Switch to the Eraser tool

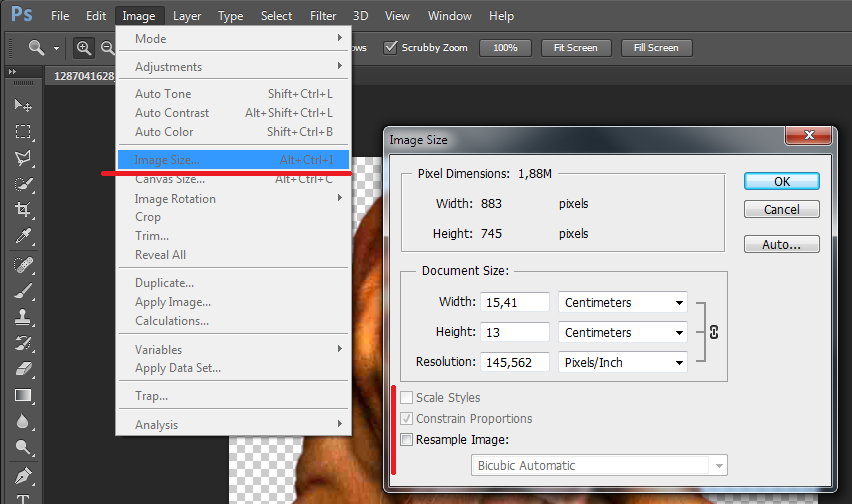tap(23, 369)
